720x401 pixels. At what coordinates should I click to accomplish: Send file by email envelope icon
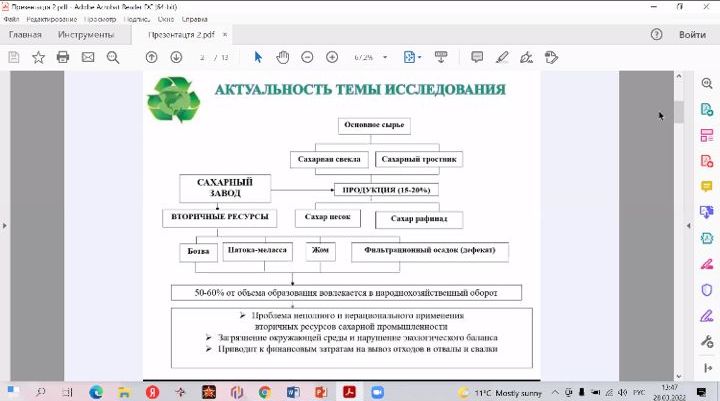click(x=88, y=57)
